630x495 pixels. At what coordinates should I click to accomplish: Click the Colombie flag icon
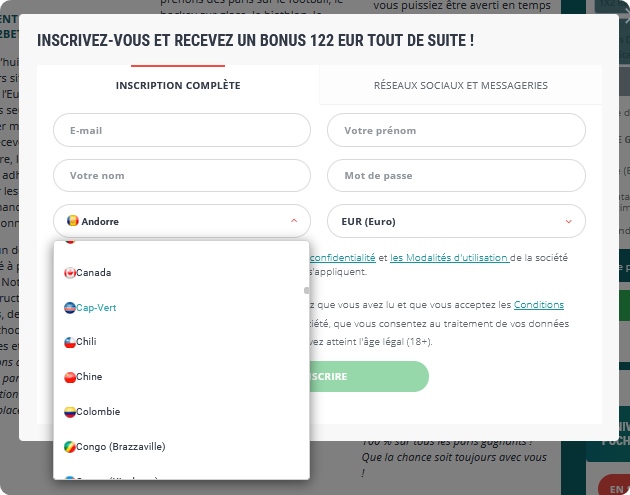point(70,412)
